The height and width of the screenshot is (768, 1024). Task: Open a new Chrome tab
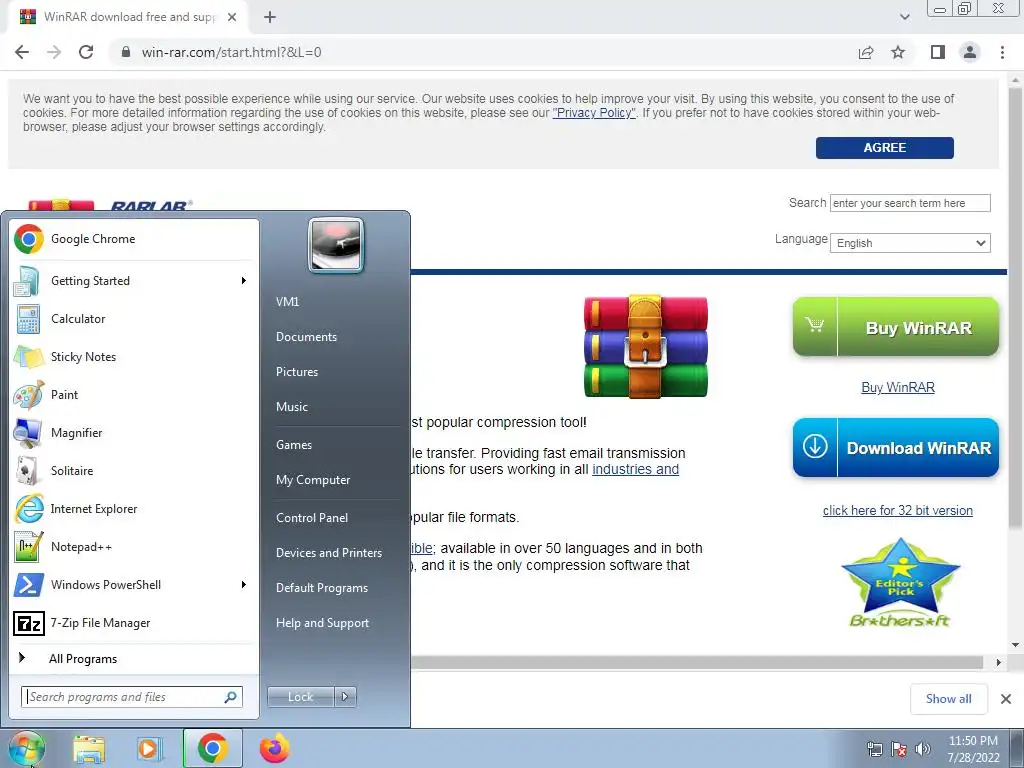(x=270, y=17)
